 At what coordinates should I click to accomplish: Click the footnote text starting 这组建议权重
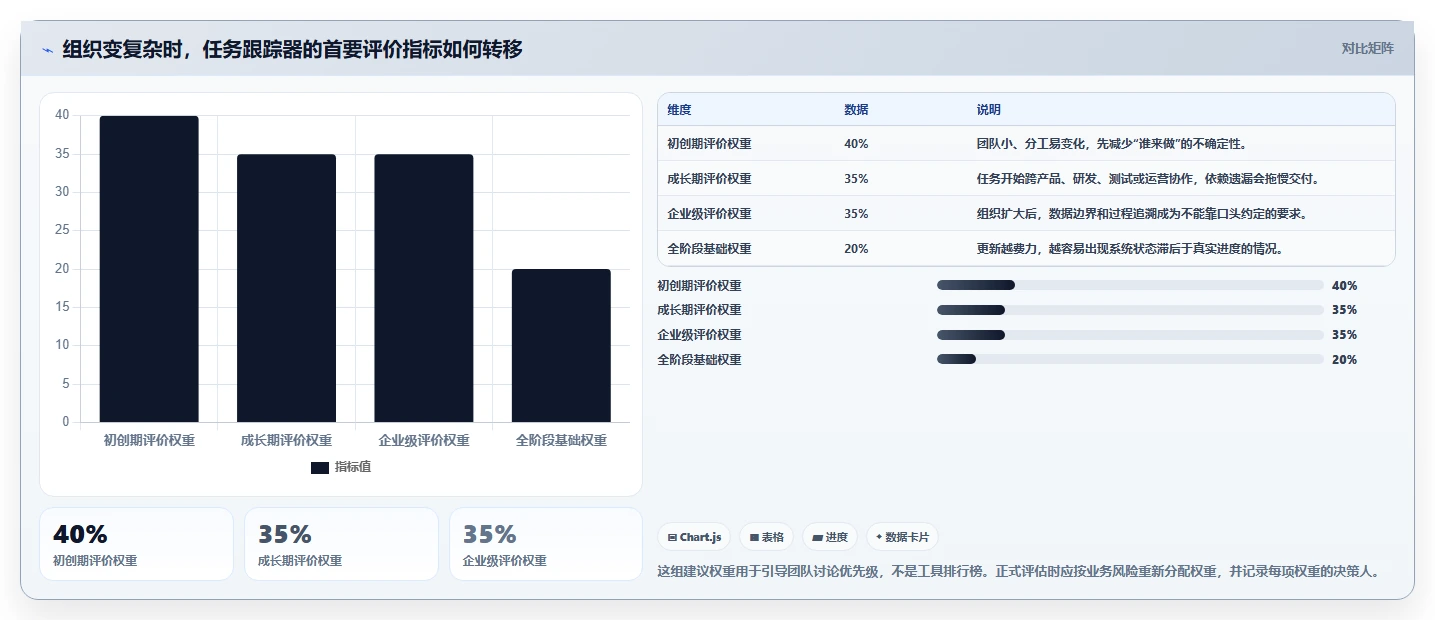[1020, 572]
